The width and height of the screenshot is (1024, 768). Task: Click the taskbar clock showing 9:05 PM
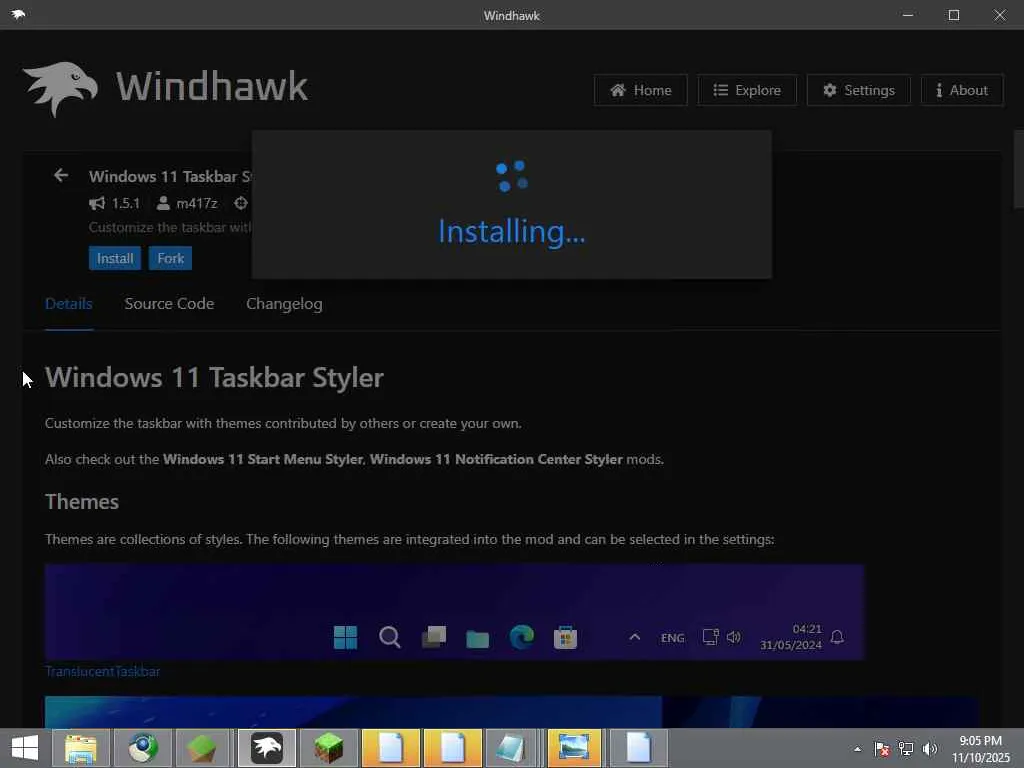(980, 748)
